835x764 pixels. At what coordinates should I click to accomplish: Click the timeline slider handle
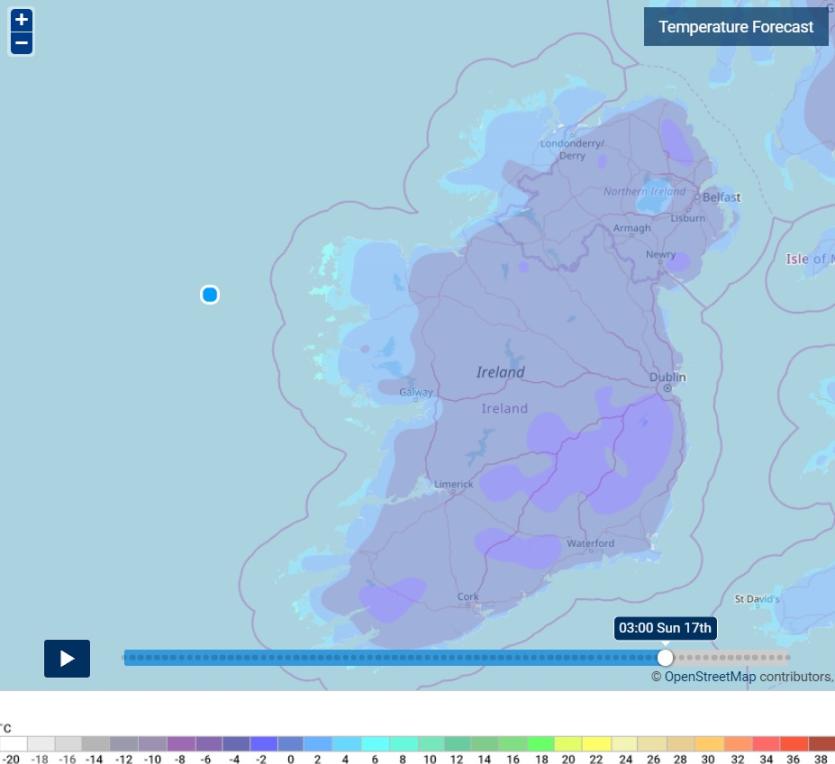[x=665, y=657]
